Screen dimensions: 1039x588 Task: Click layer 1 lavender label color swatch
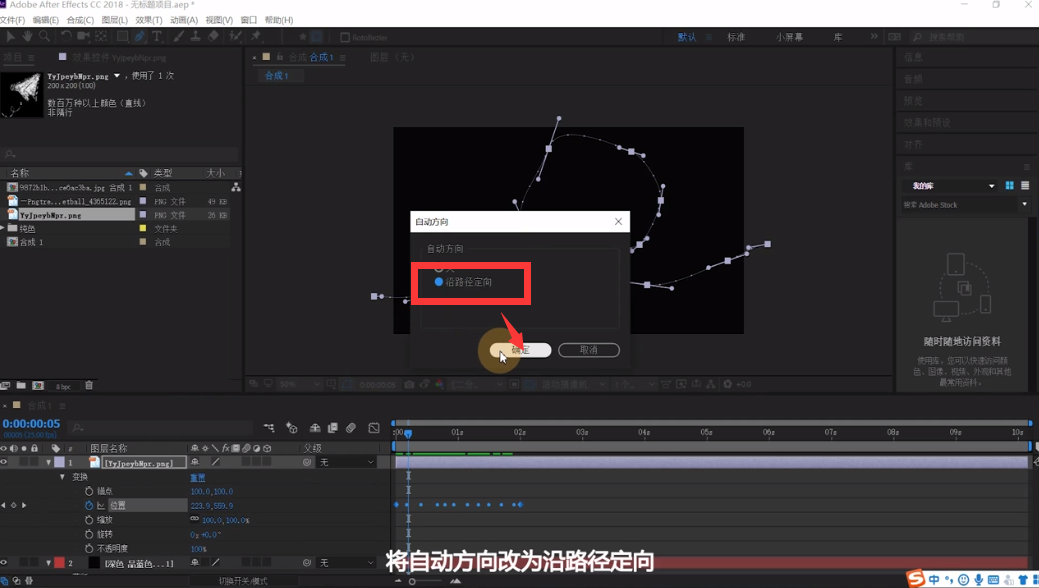pos(59,462)
